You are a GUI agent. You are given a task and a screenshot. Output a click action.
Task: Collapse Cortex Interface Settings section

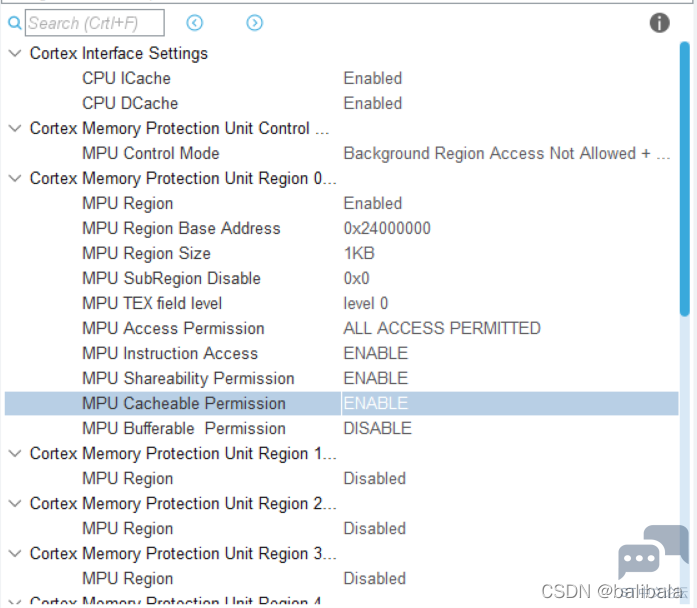click(15, 53)
